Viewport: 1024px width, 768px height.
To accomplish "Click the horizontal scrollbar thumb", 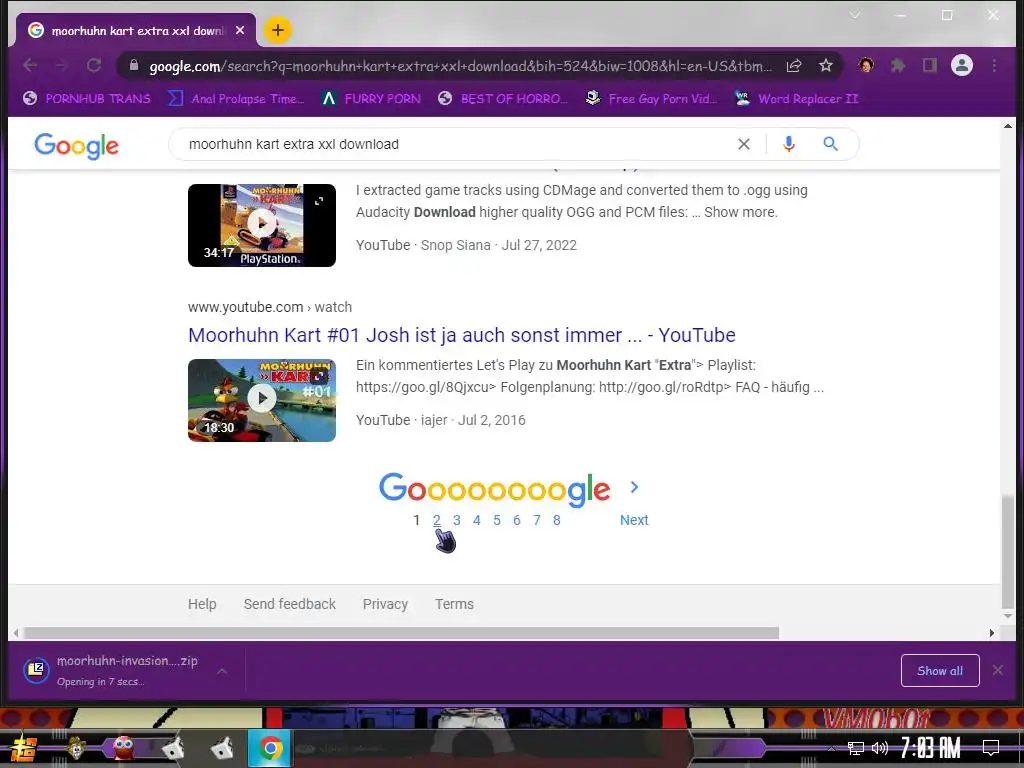I will pyautogui.click(x=400, y=633).
